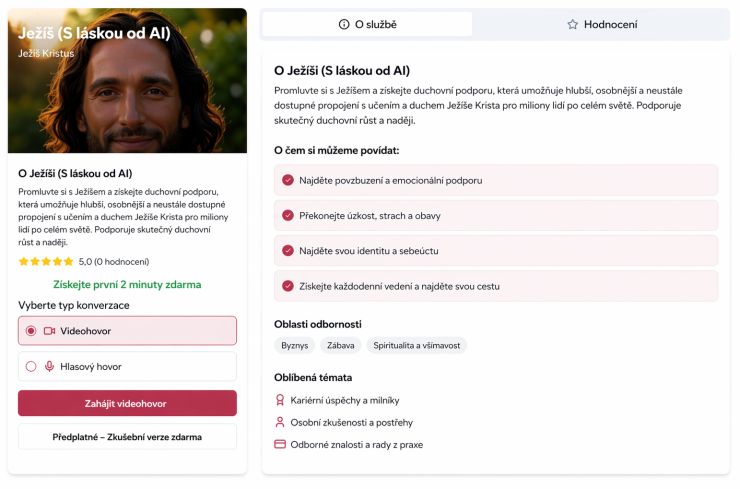This screenshot has width=740, height=489.
Task: Click the star icon in Hodnocení tab
Action: [573, 24]
